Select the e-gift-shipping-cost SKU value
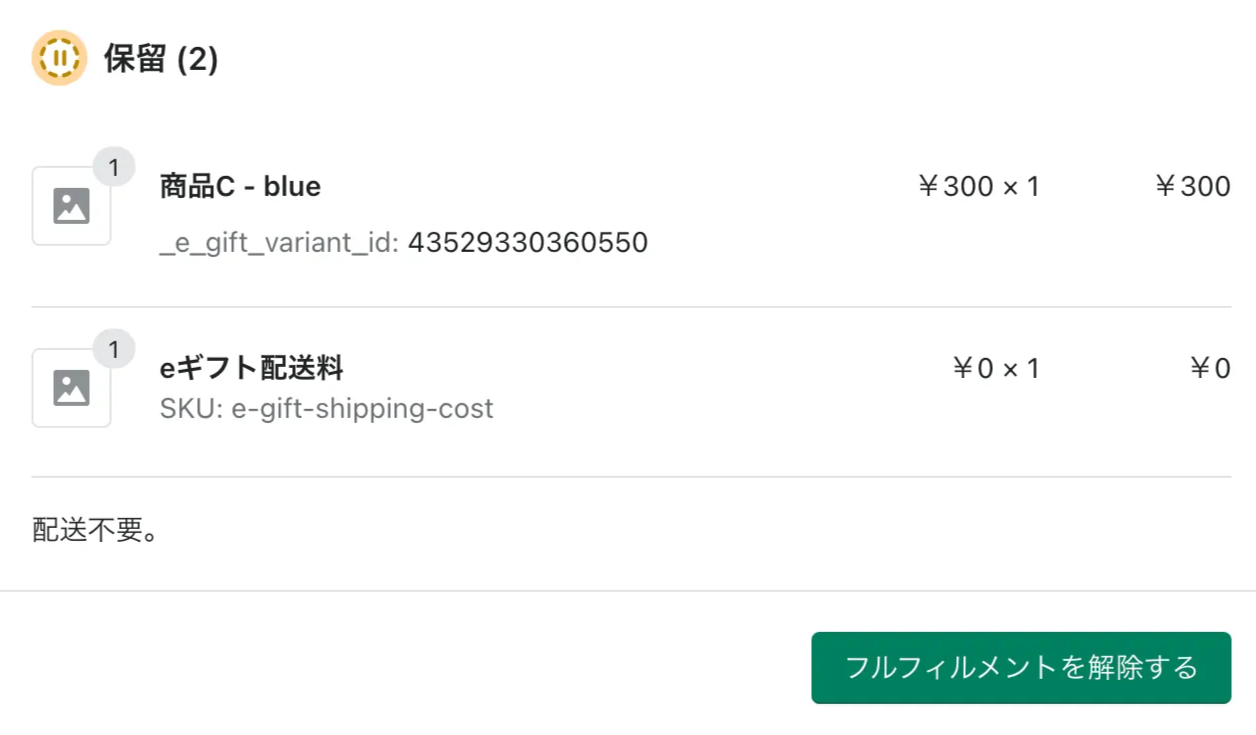The image size is (1256, 735). click(362, 409)
